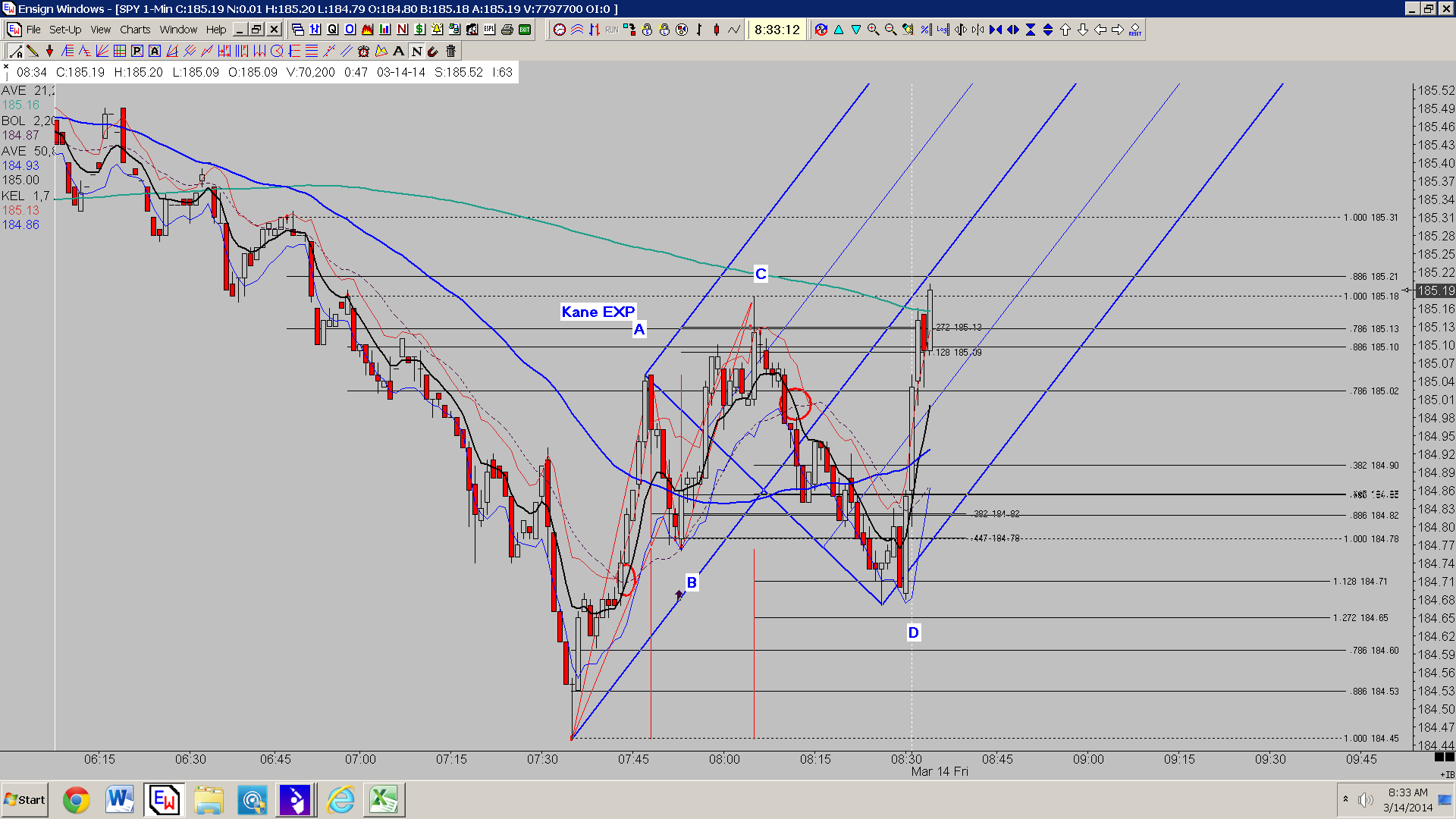Click the 185.19 current price marker
The image size is (1456, 819).
point(1436,290)
